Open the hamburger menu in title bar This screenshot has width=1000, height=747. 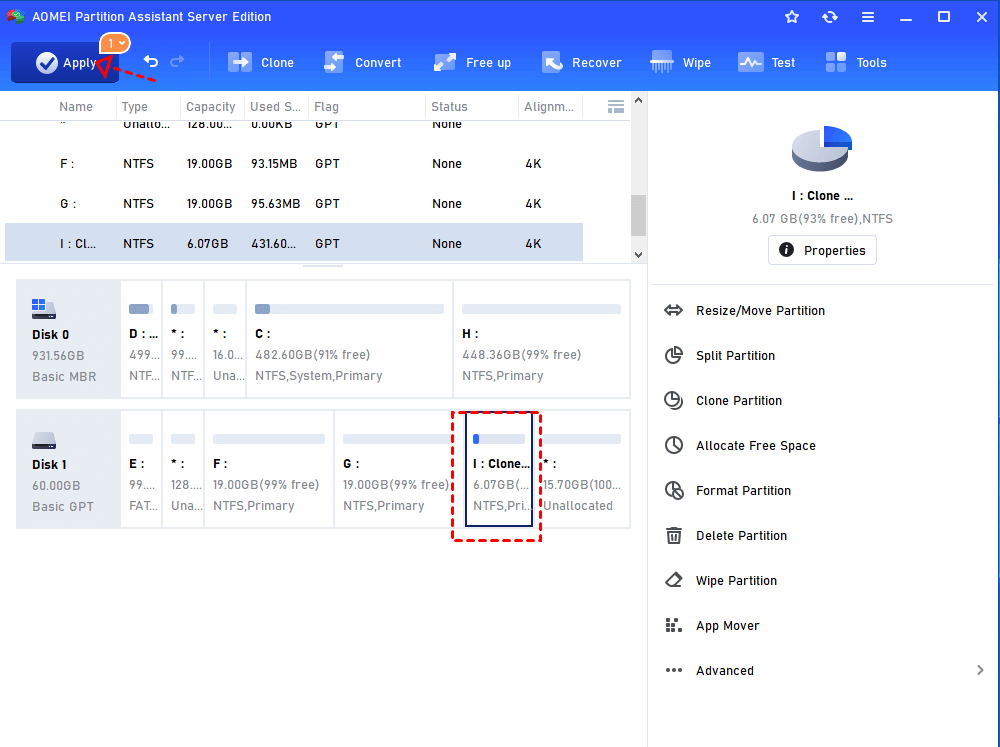coord(868,17)
